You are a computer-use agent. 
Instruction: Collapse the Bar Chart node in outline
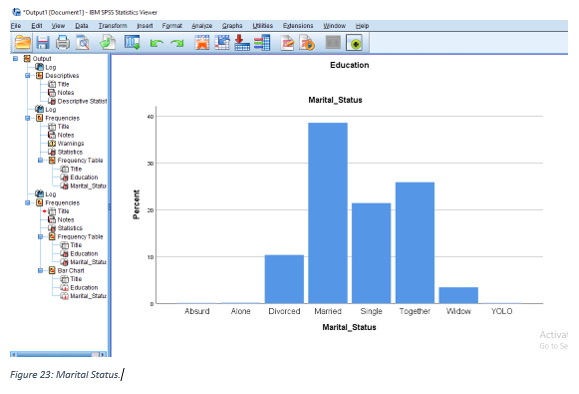pyautogui.click(x=40, y=270)
